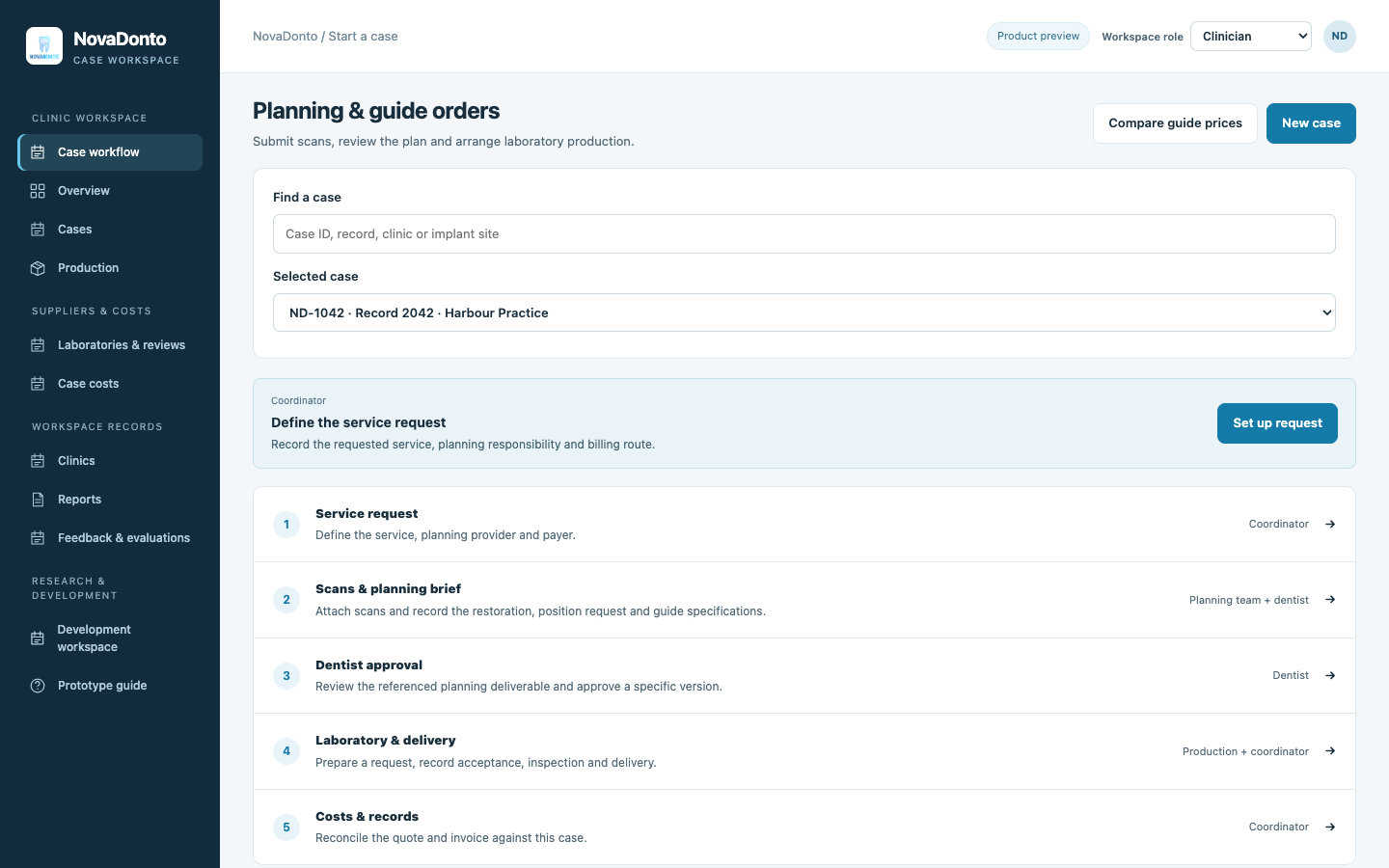Click 'Planning team + dentist' role label

1249,600
